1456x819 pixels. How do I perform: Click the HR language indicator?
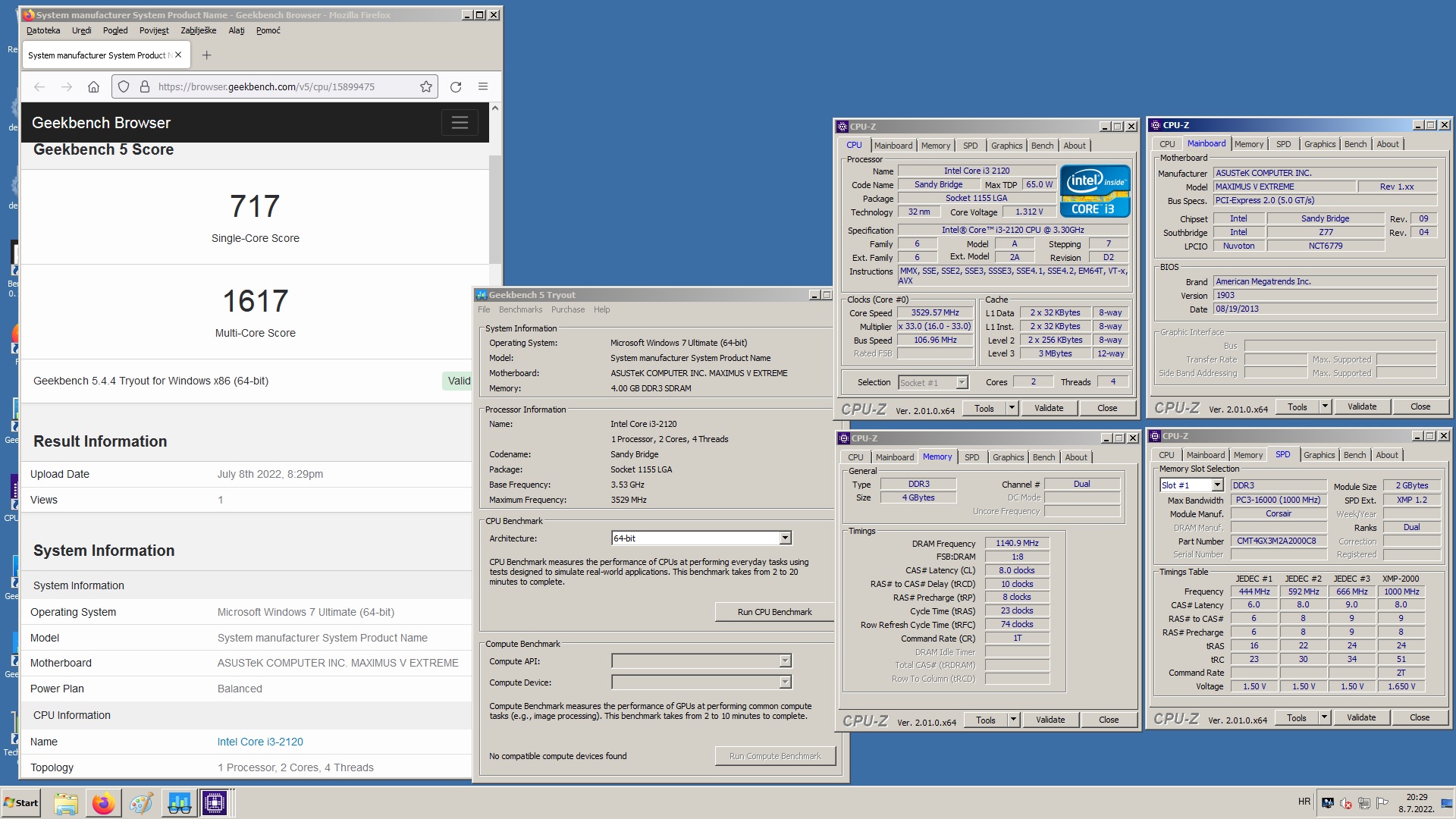click(1304, 802)
